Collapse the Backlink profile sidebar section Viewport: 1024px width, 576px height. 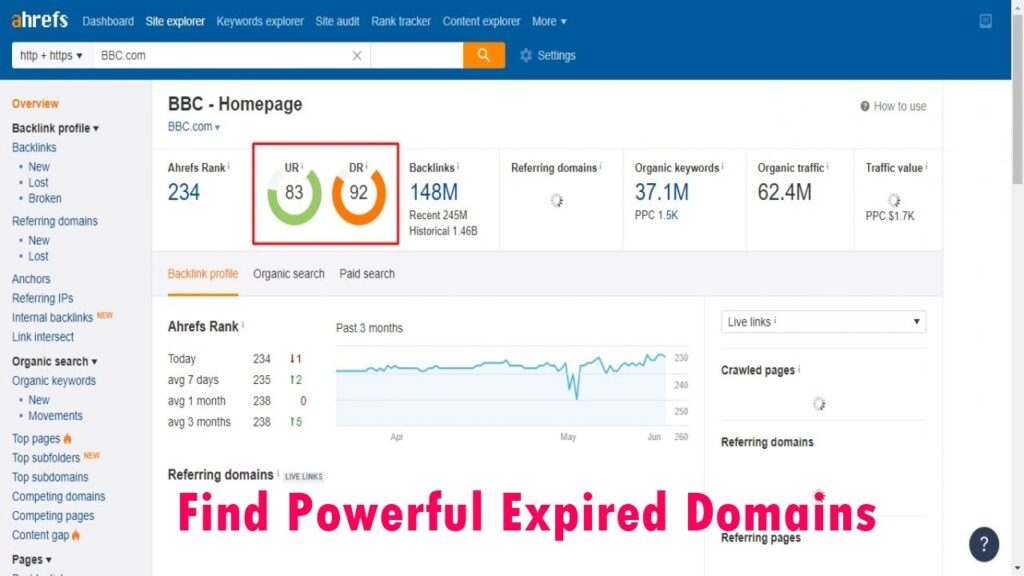click(56, 128)
